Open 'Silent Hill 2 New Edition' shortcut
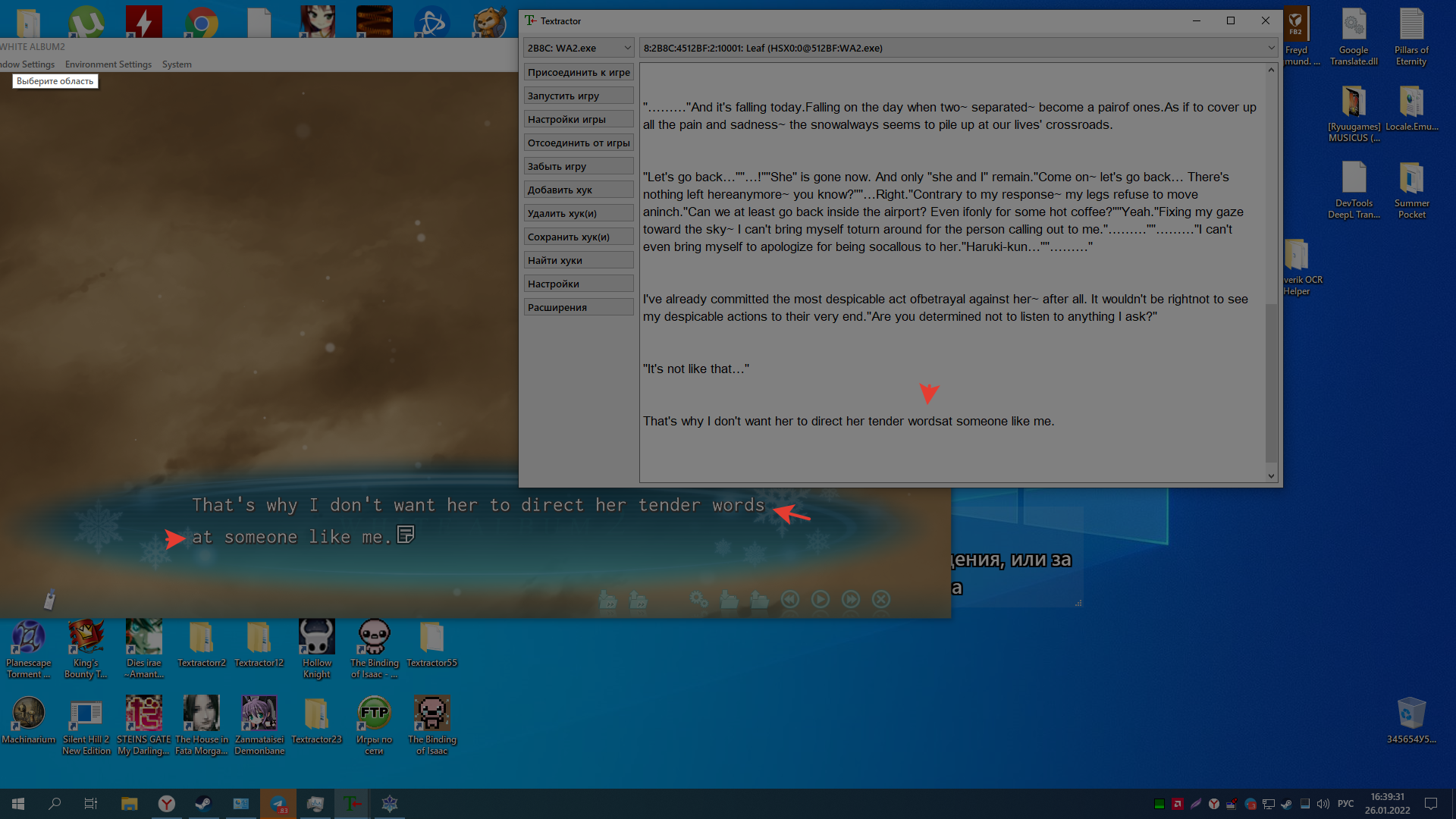This screenshot has height=819, width=1456. click(x=86, y=726)
